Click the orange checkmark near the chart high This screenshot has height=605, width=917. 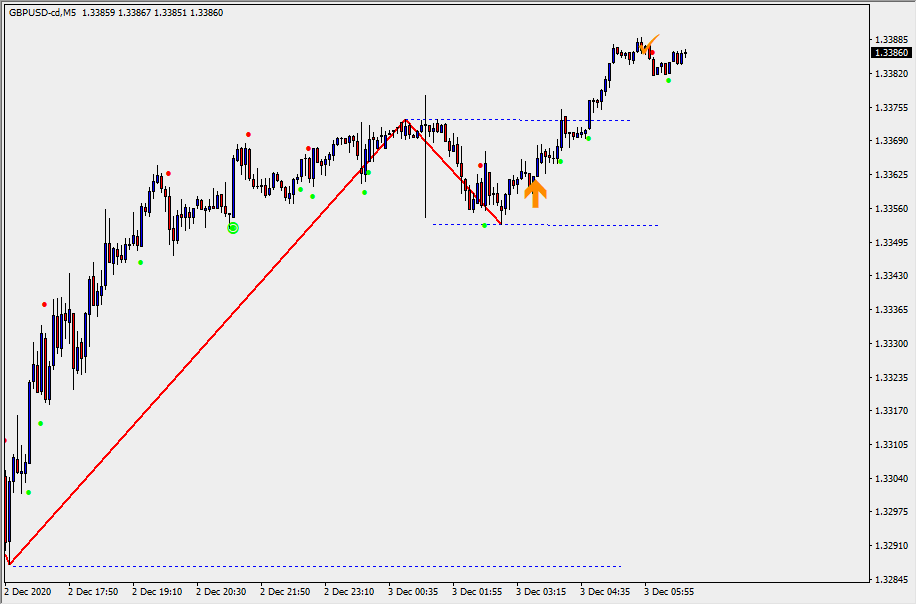point(649,44)
